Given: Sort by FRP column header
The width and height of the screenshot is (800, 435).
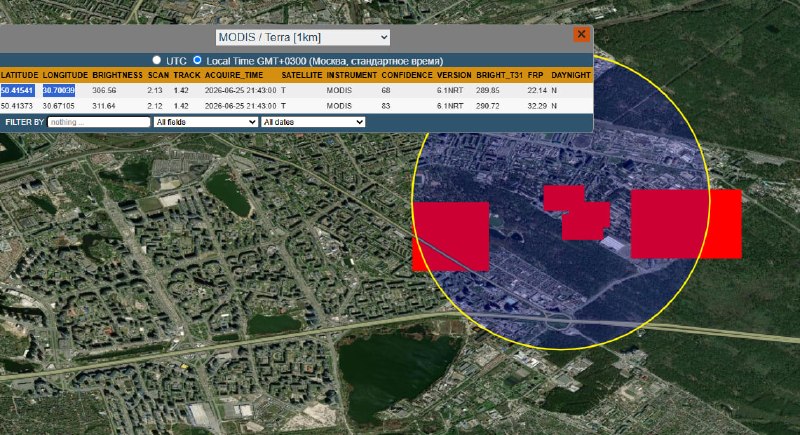Looking at the screenshot, I should click(x=535, y=75).
